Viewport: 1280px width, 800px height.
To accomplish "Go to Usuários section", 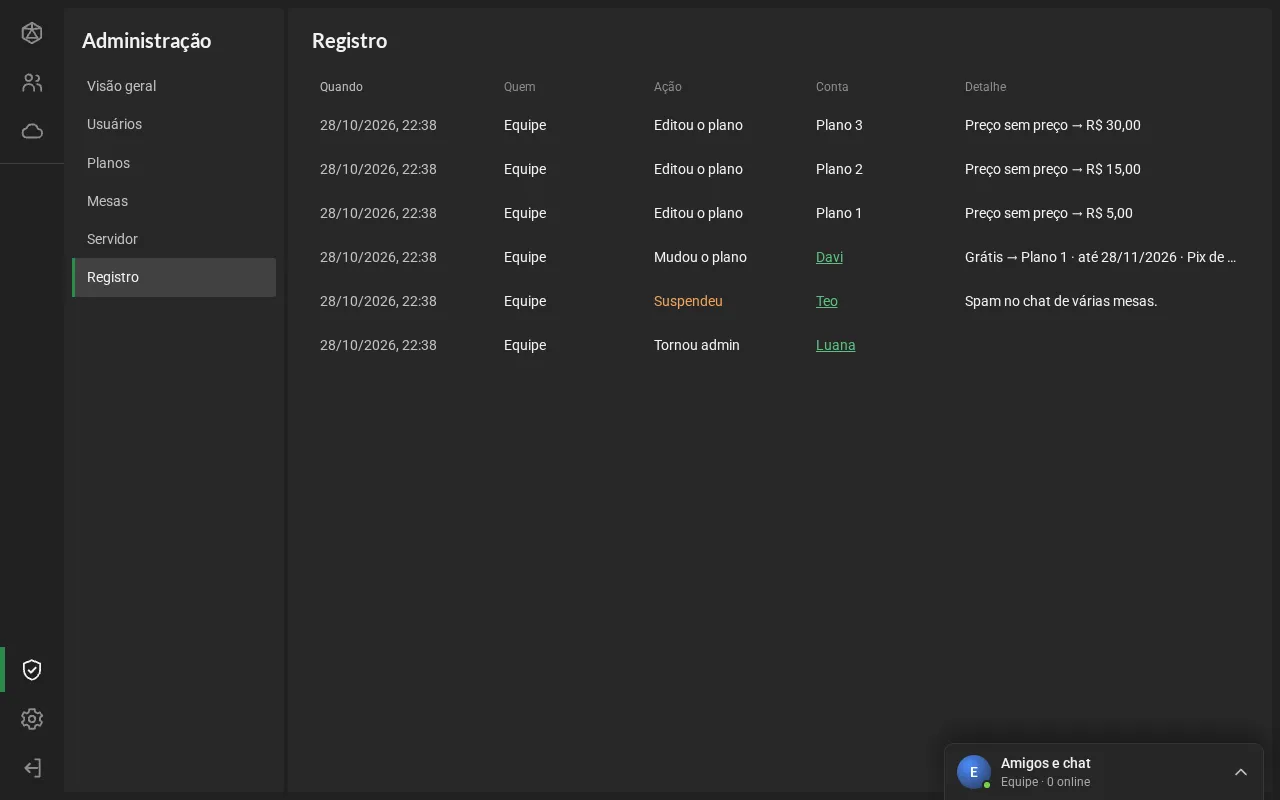I will point(174,124).
